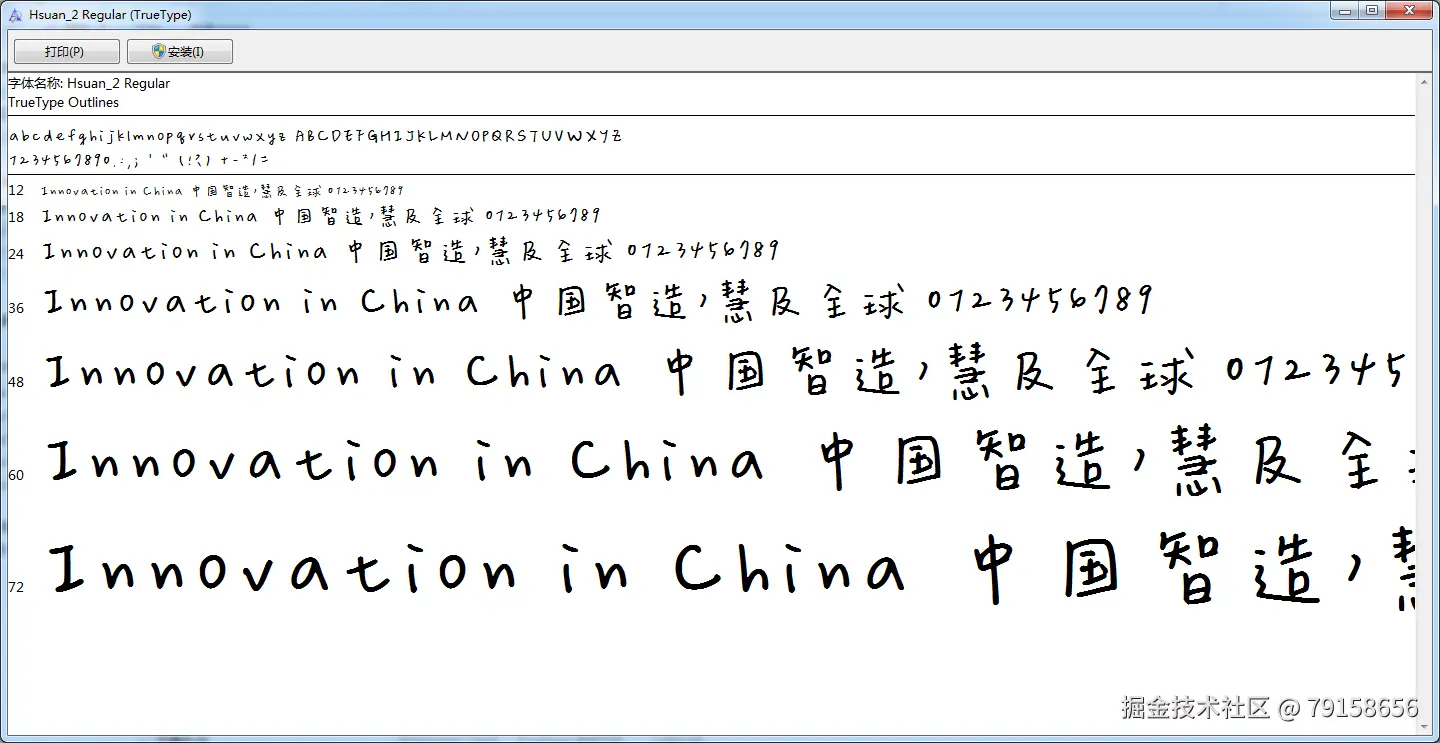The width and height of the screenshot is (1440, 743).
Task: Click the size 60 label
Action: [16, 475]
